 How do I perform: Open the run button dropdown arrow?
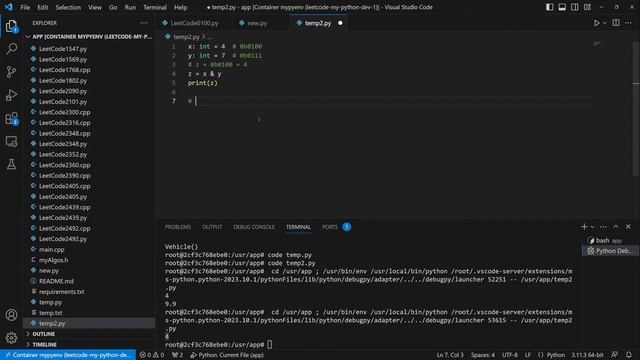point(605,23)
